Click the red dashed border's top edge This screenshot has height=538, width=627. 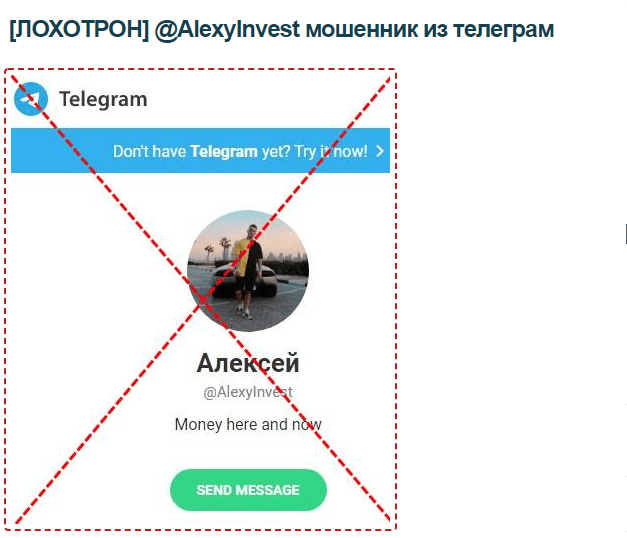pos(200,70)
